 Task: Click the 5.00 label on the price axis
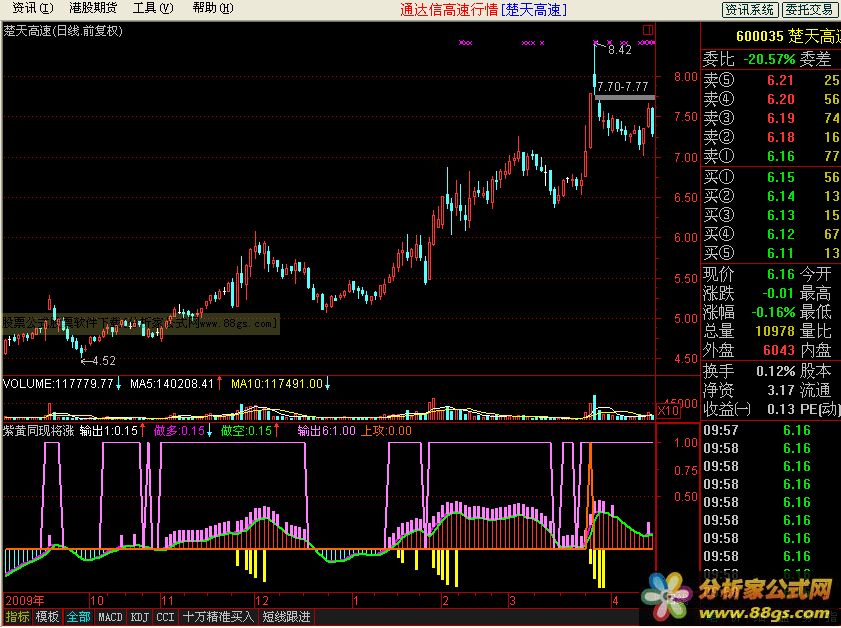coord(685,319)
